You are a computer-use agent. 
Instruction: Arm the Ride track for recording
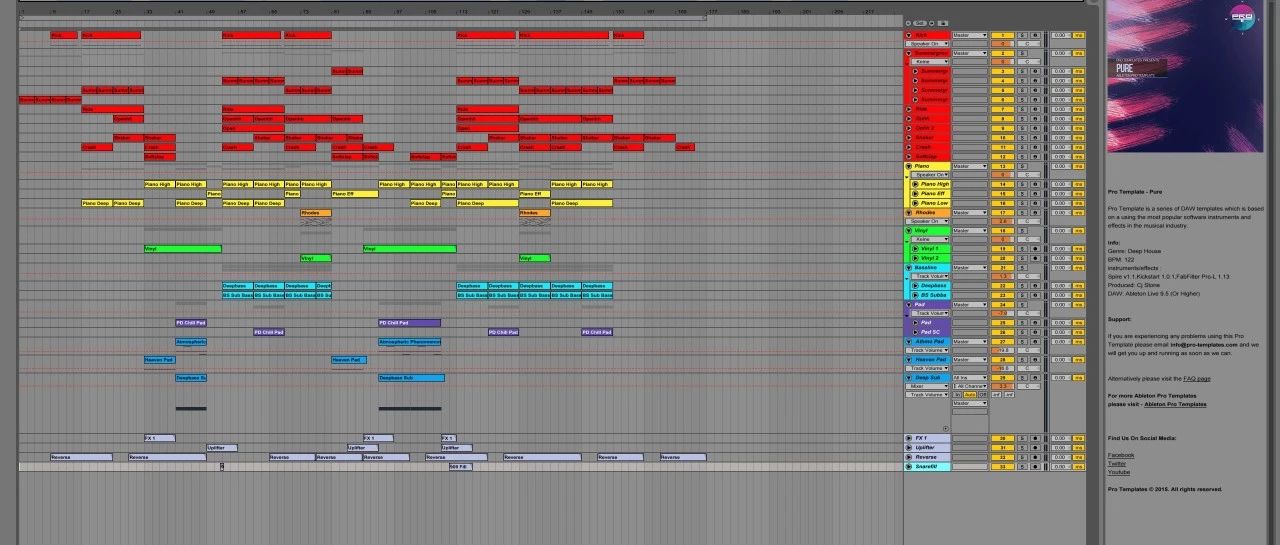click(x=1035, y=109)
